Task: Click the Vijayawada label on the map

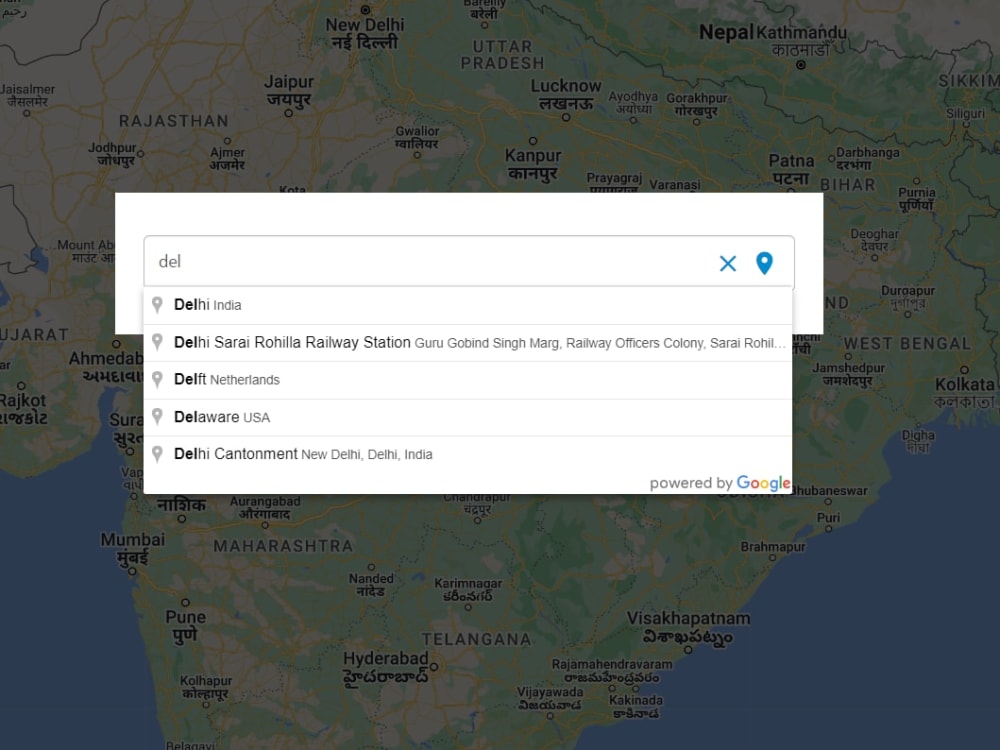Action: (x=550, y=698)
